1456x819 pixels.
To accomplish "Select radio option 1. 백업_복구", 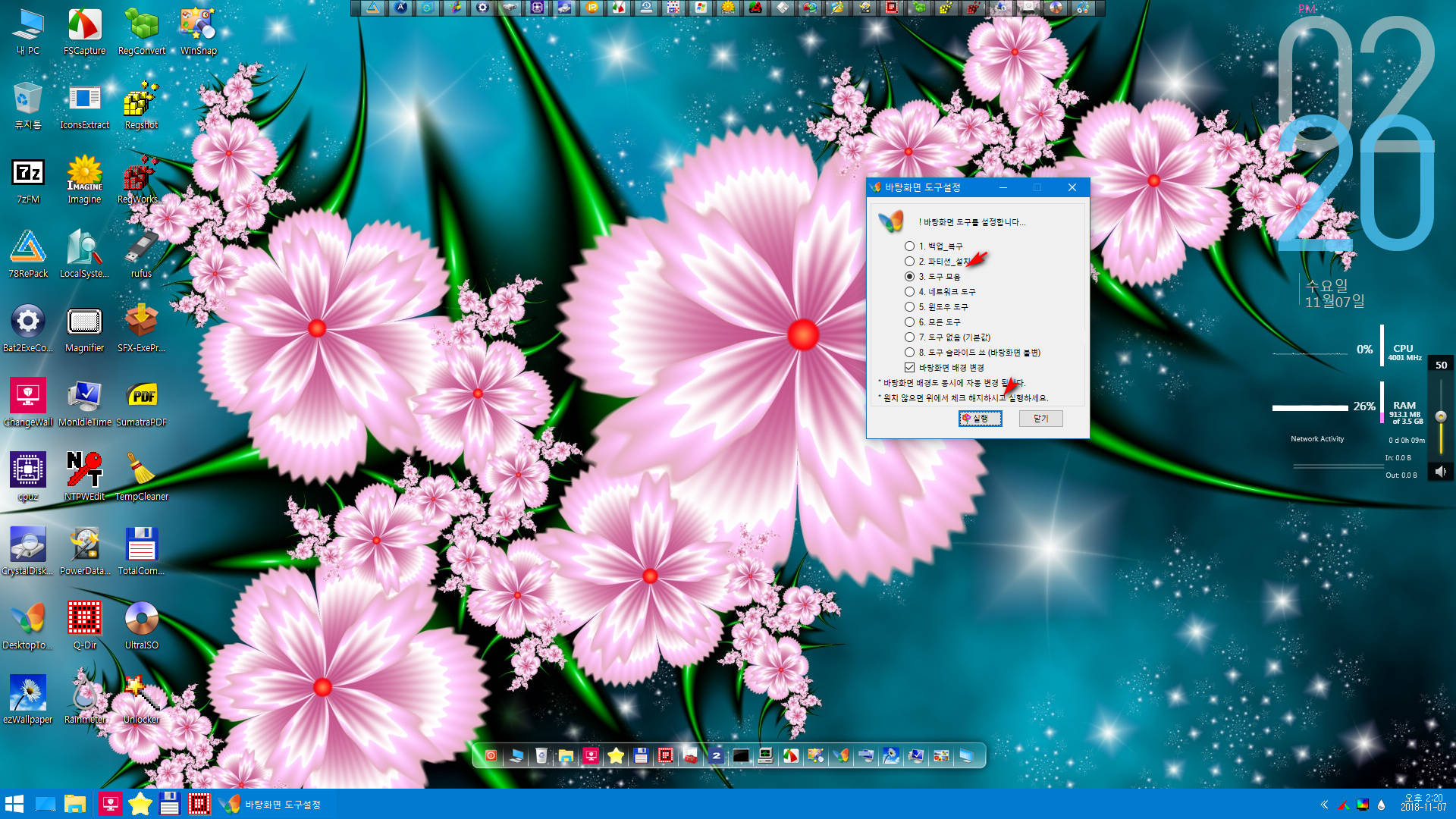I will [934, 246].
